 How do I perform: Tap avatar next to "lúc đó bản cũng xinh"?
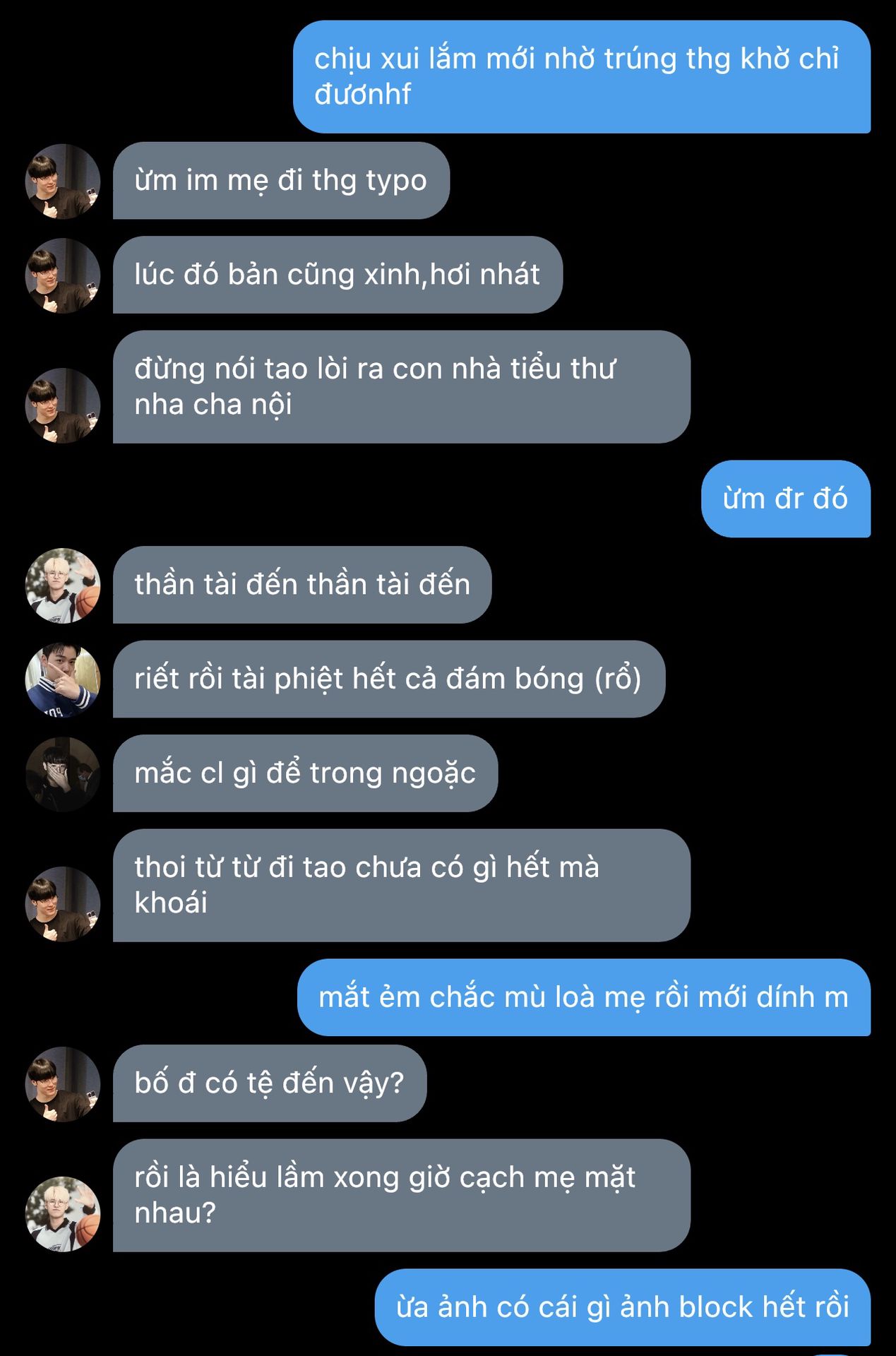(63, 275)
